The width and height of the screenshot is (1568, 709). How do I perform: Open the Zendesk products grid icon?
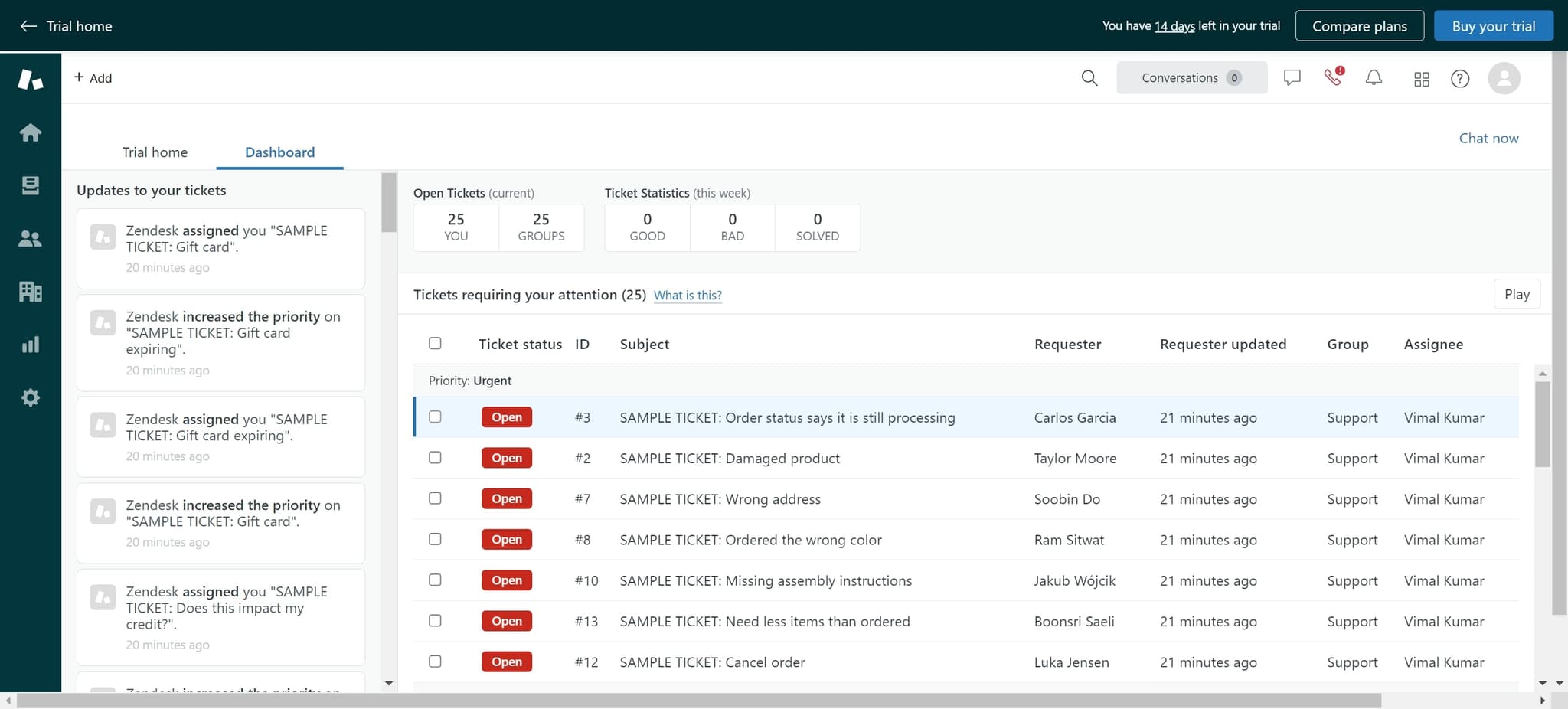(x=1421, y=78)
